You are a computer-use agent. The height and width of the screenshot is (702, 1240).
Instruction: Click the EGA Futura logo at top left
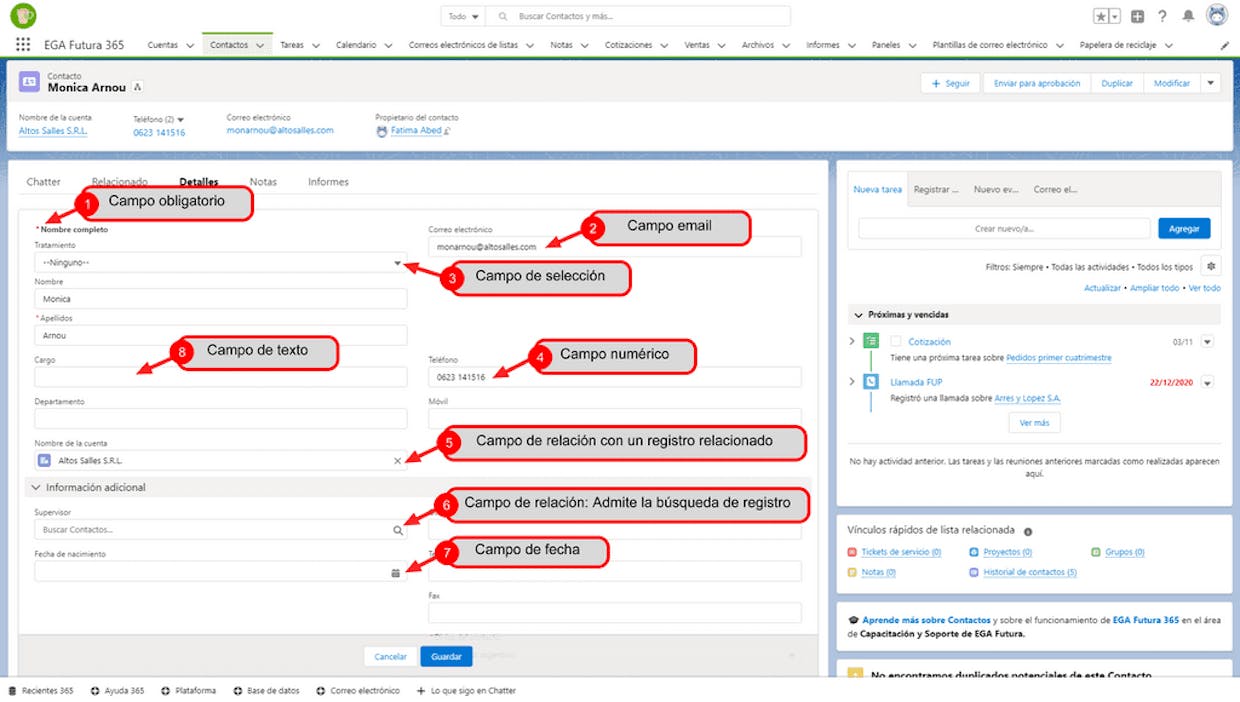23,15
